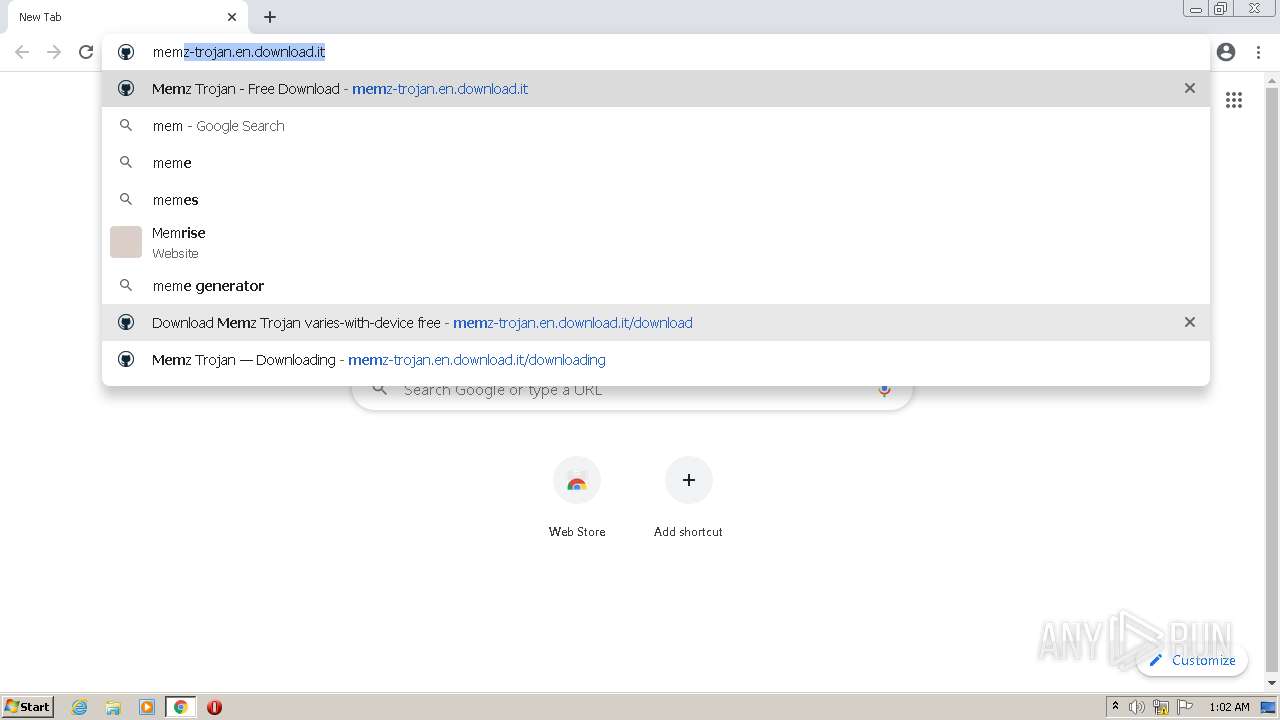Click the network tray icon
This screenshot has width=1280, height=720.
1161,707
